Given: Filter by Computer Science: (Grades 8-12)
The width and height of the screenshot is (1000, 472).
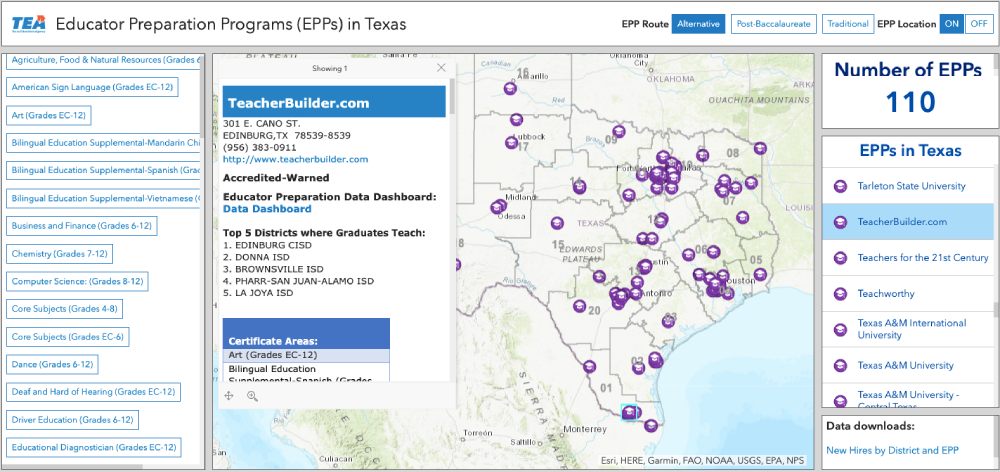Looking at the screenshot, I should click(77, 281).
